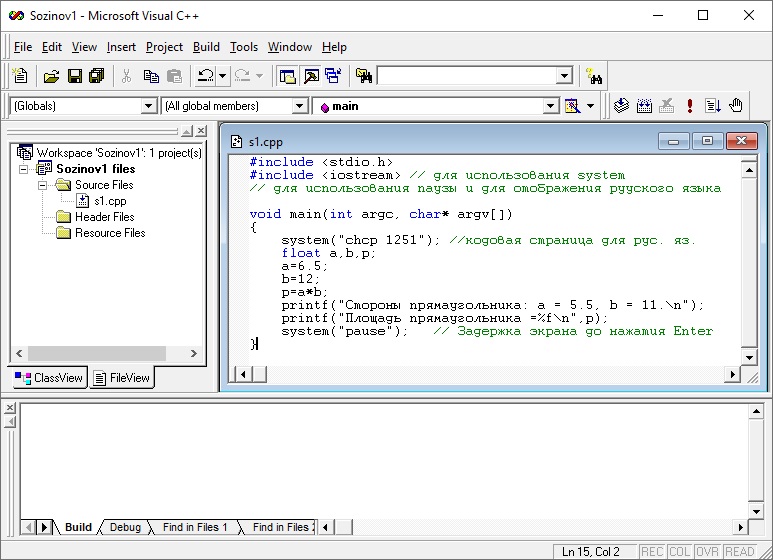Undo the last action with the Undo icon
Viewport: 773px width, 560px height.
coord(205,76)
